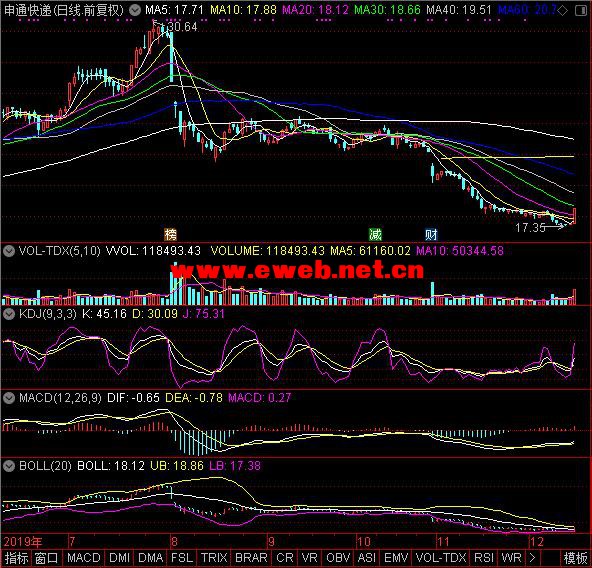Viewport: 592px width, 568px height.
Task: Click the MA20: 18.12 moving average label
Action: [x=316, y=10]
